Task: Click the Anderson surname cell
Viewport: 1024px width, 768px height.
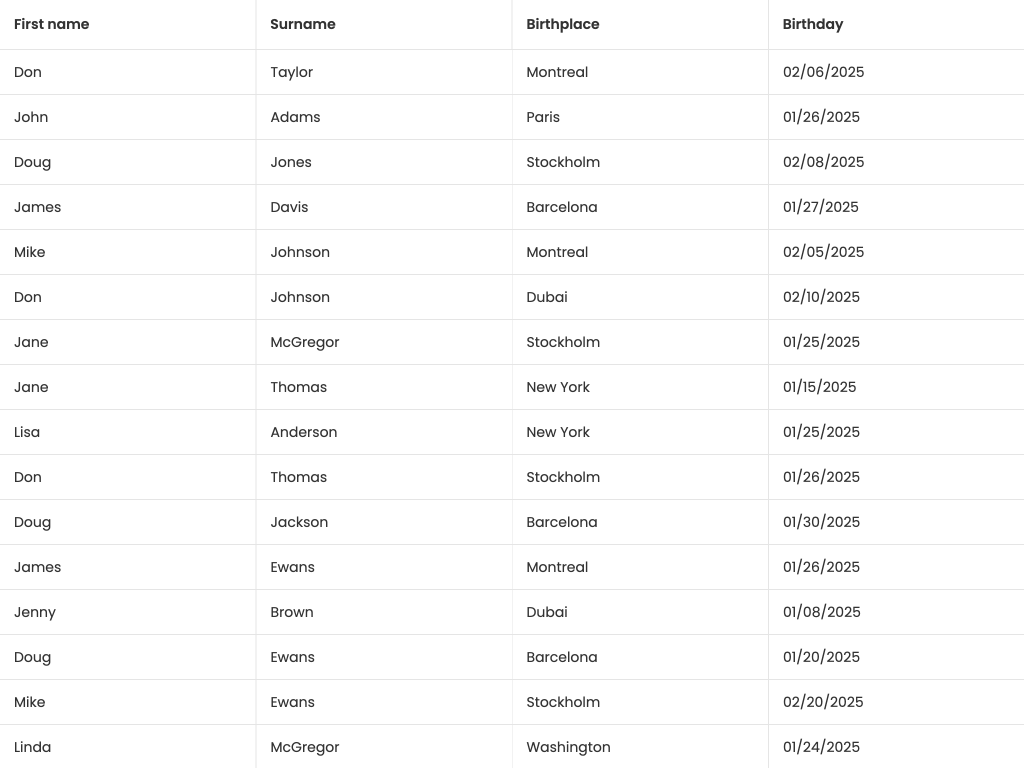Action: click(x=304, y=432)
